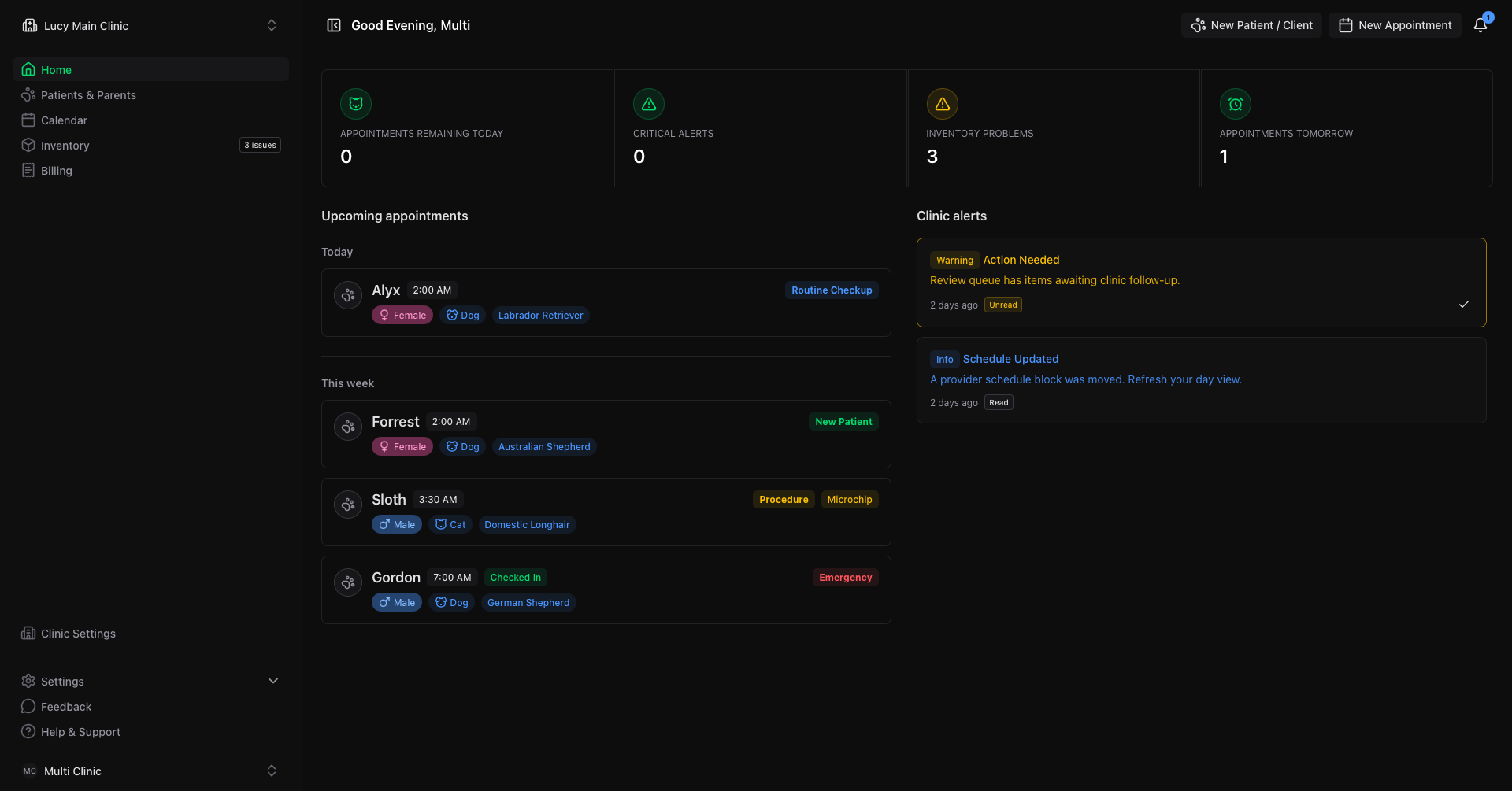Viewport: 1512px width, 791px height.
Task: Mark Action Needed alert as read
Action: (1463, 305)
